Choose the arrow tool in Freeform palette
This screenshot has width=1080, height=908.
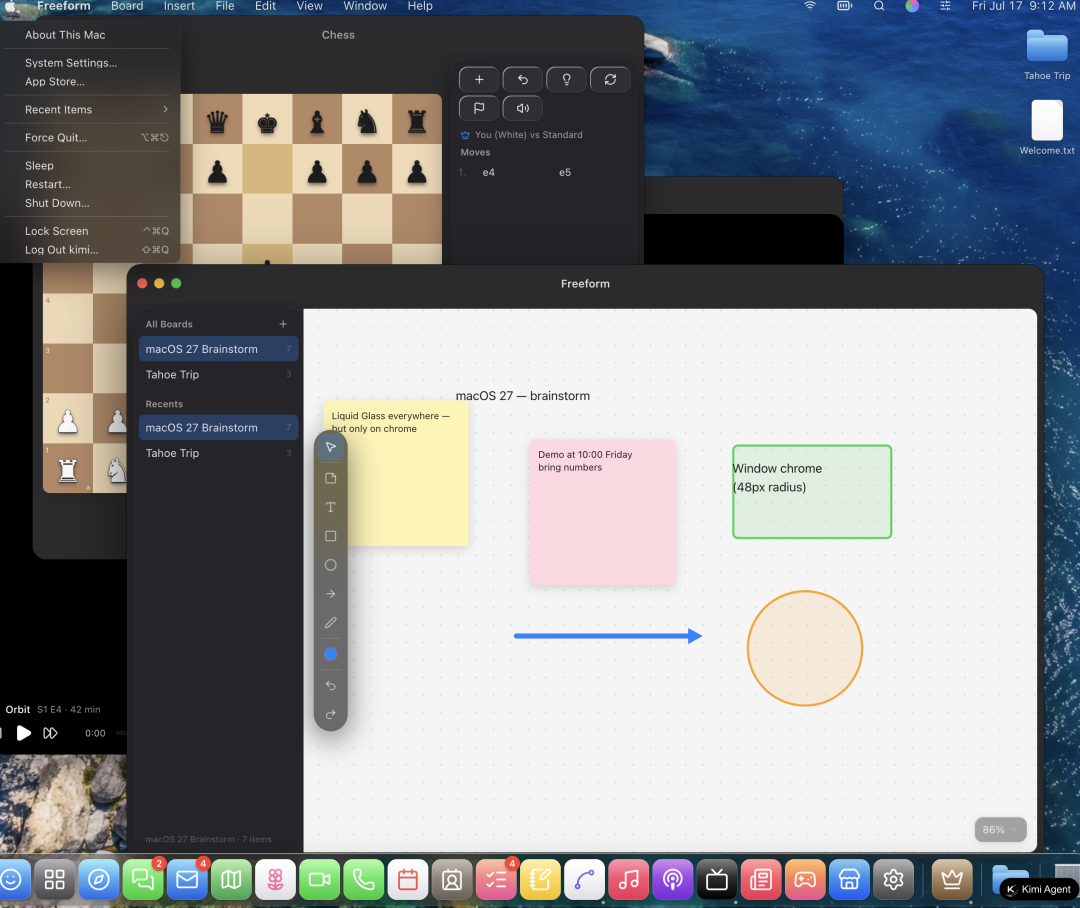[331, 594]
